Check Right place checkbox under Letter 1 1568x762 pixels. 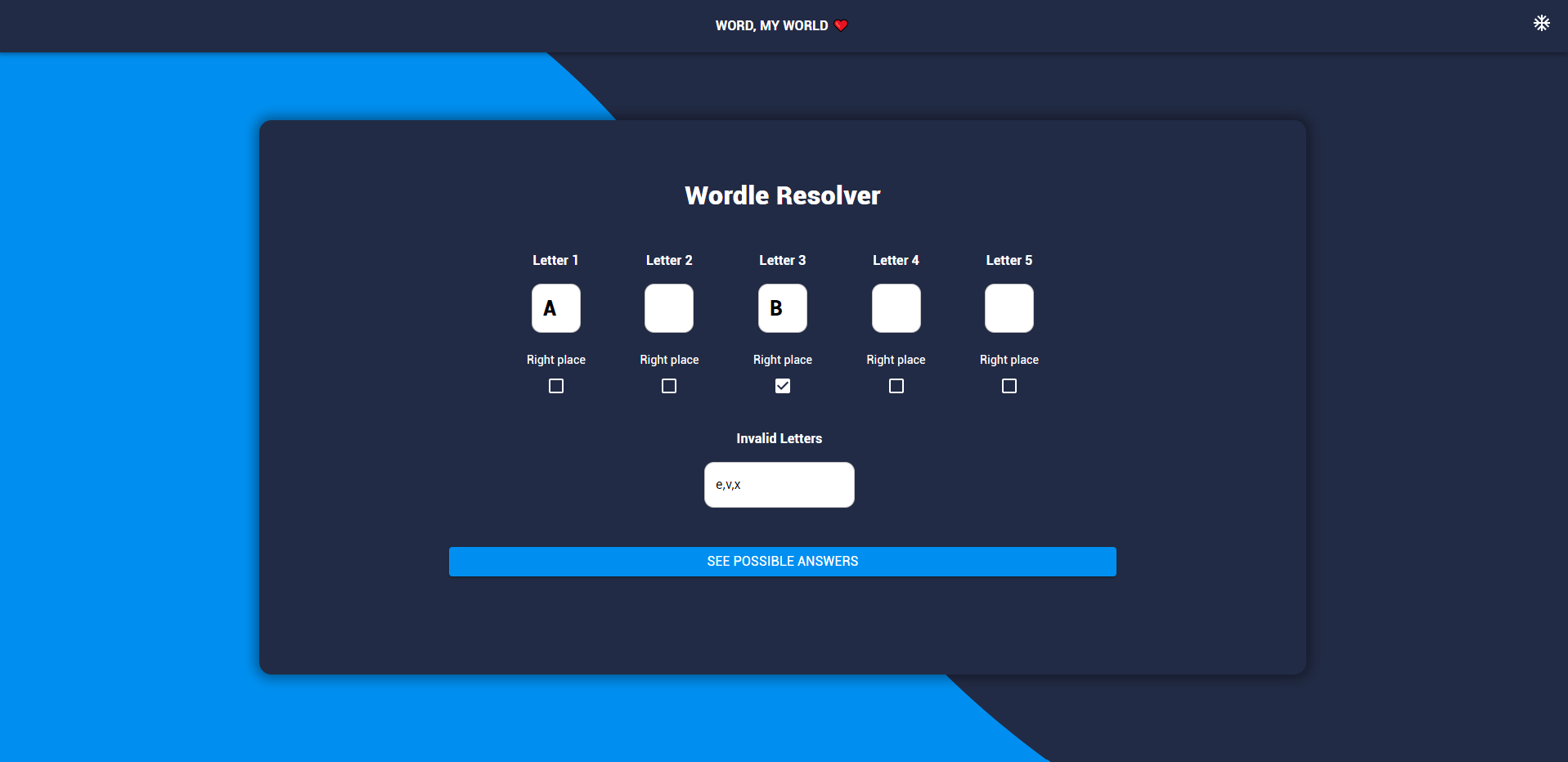click(556, 386)
